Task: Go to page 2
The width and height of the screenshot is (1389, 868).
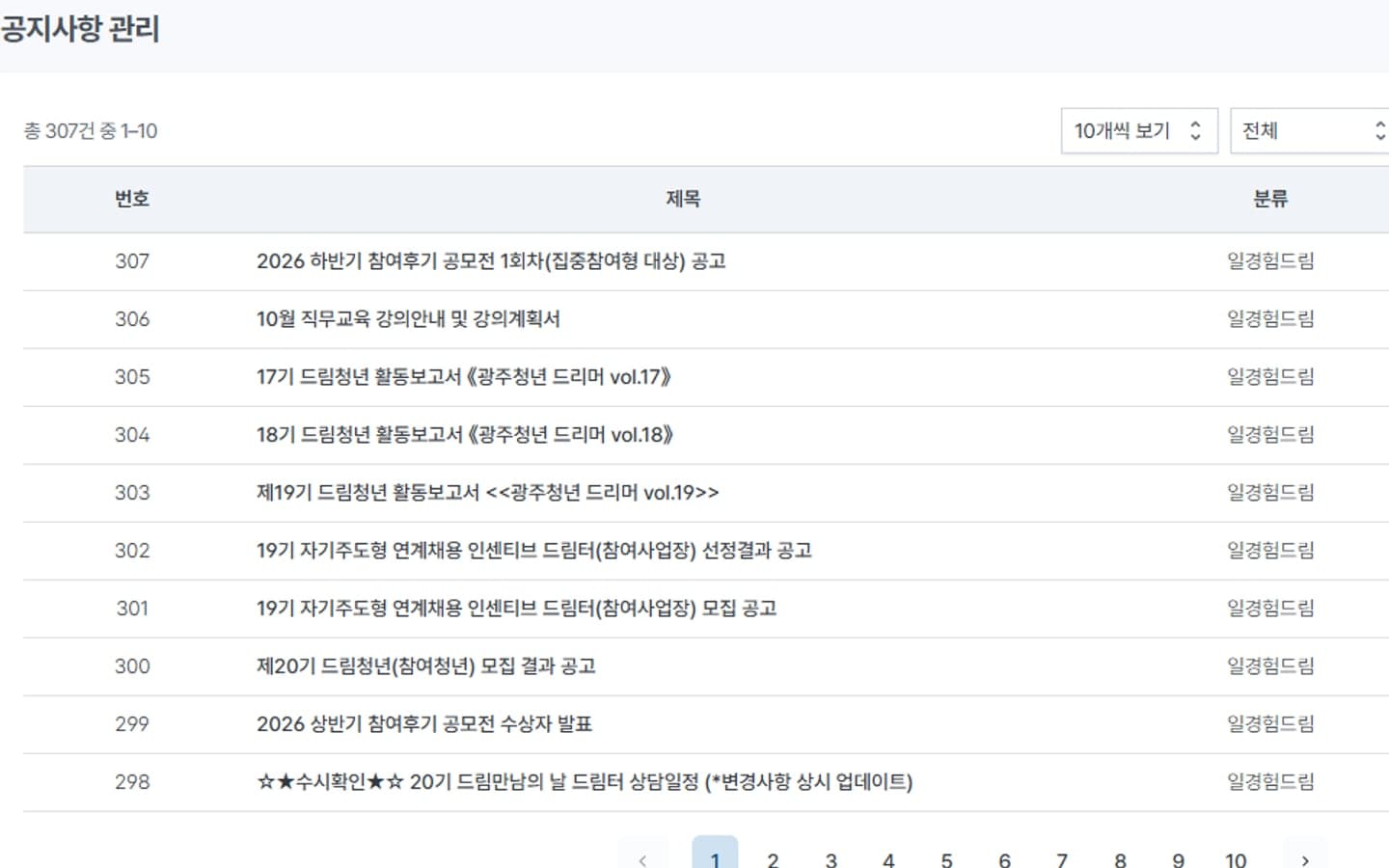Action: [x=773, y=858]
